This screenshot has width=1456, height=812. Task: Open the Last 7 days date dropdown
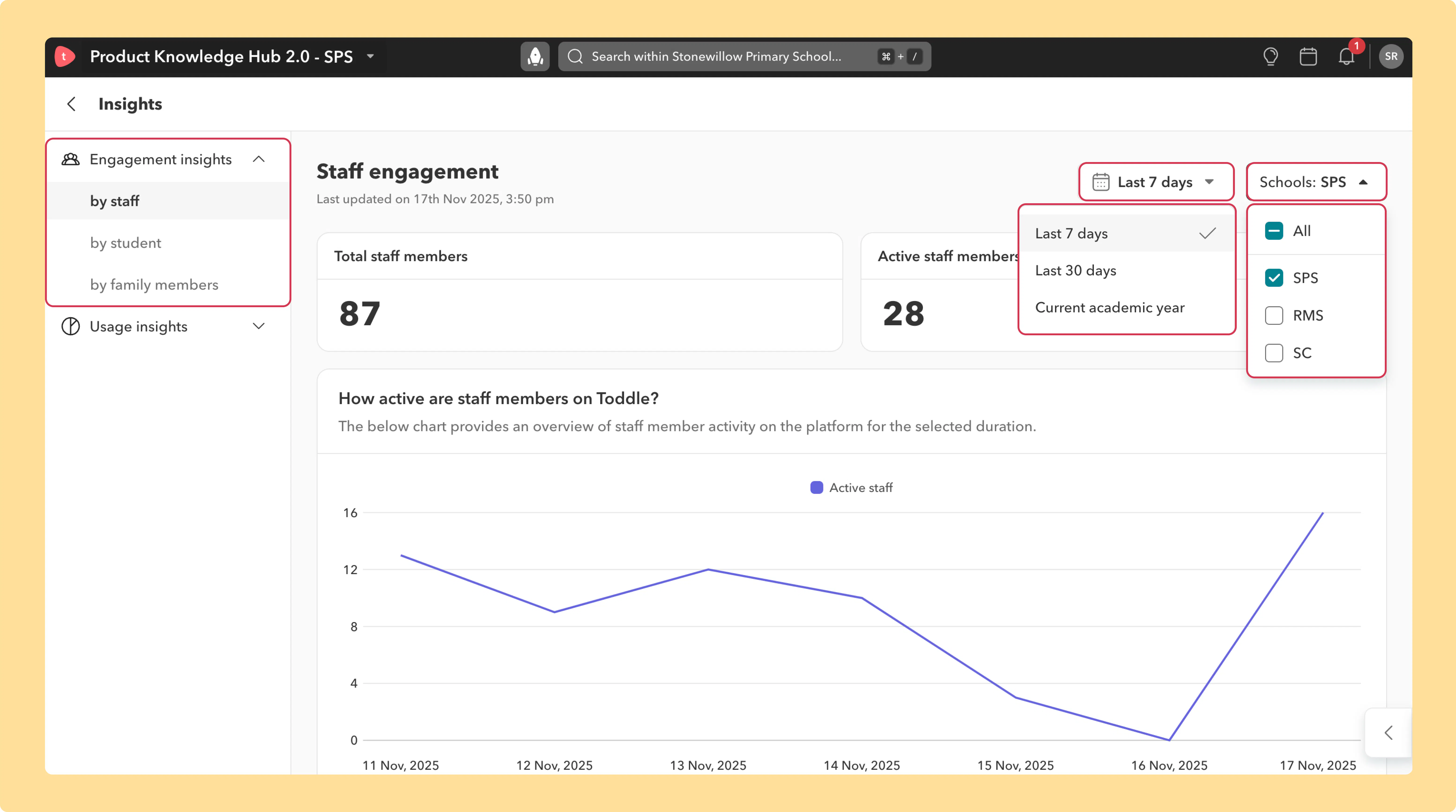point(1156,182)
